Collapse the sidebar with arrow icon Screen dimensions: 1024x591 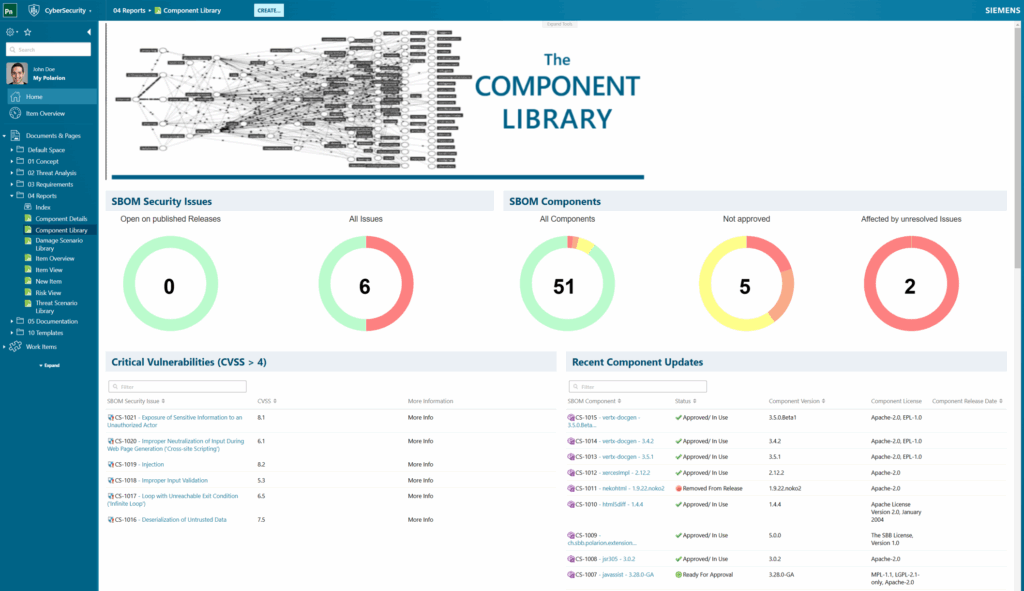coord(89,32)
